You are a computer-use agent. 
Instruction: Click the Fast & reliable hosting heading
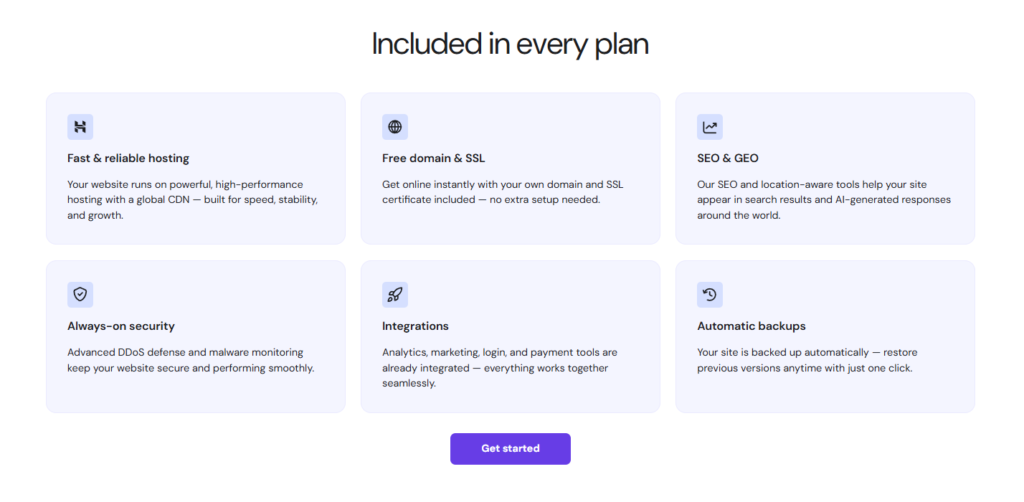128,158
